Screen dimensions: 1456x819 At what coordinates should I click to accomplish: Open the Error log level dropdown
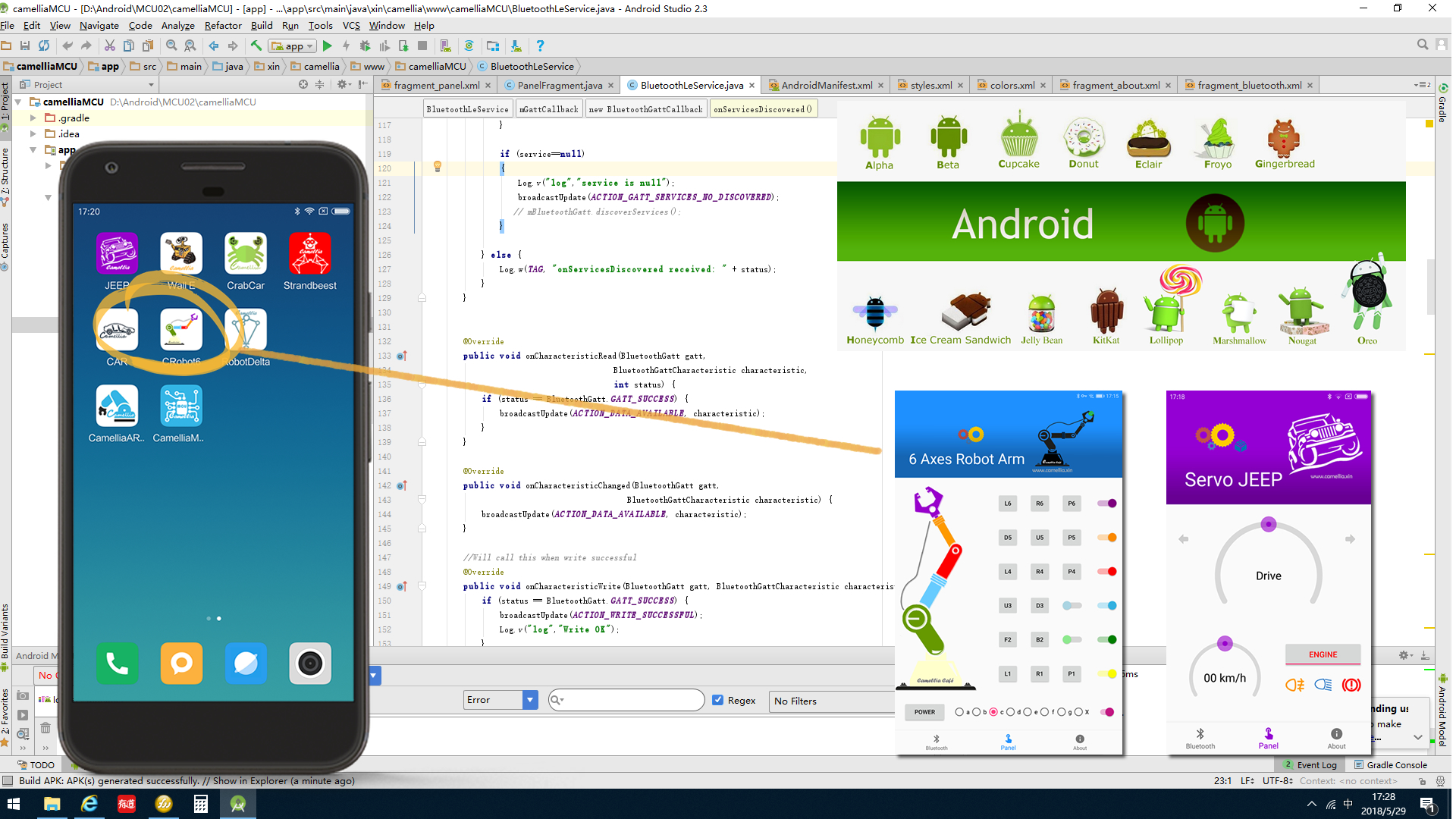click(x=500, y=700)
